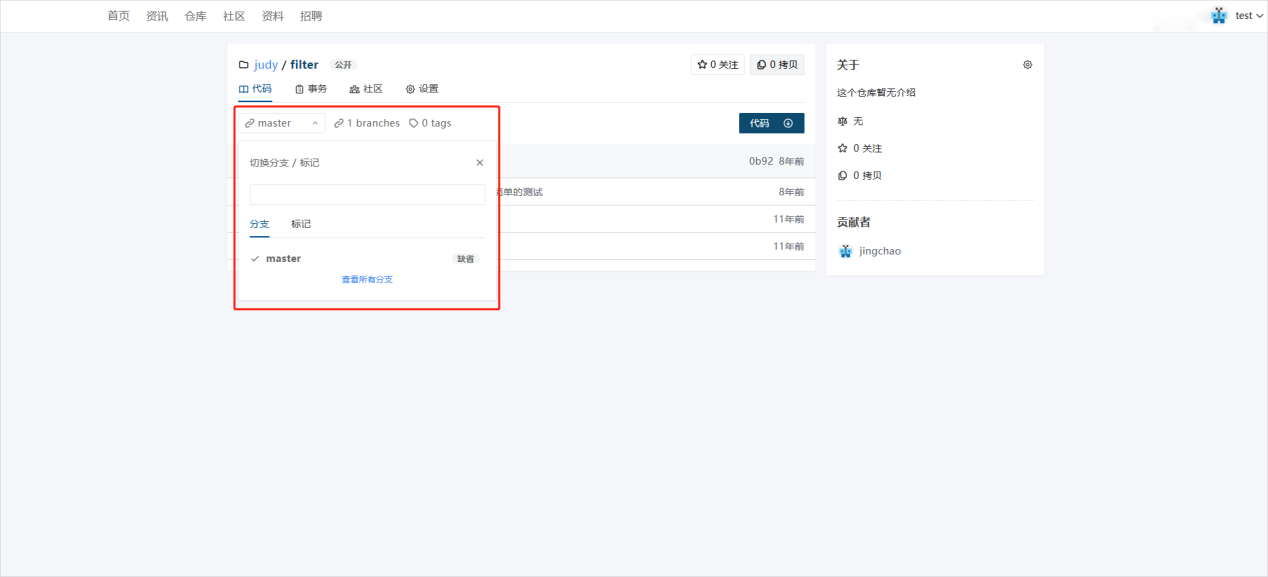This screenshot has width=1268, height=577.
Task: Switch to the 标记 tab
Action: click(301, 224)
